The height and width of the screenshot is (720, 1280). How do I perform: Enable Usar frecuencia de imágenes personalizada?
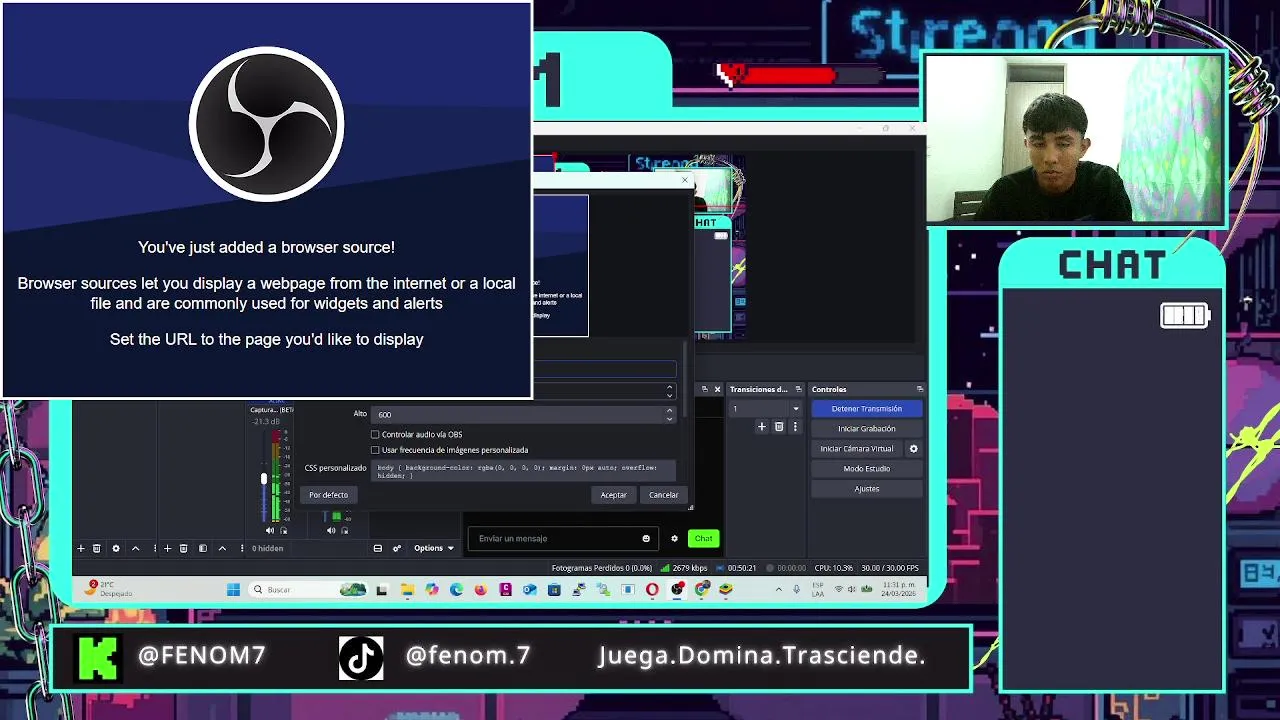(375, 450)
